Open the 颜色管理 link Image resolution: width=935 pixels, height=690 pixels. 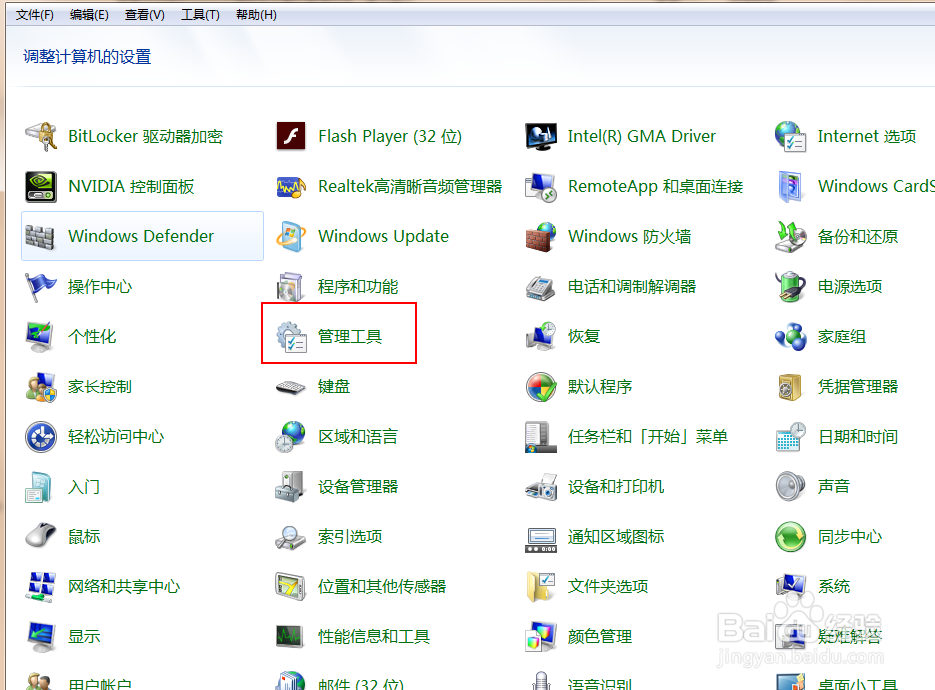pyautogui.click(x=599, y=637)
